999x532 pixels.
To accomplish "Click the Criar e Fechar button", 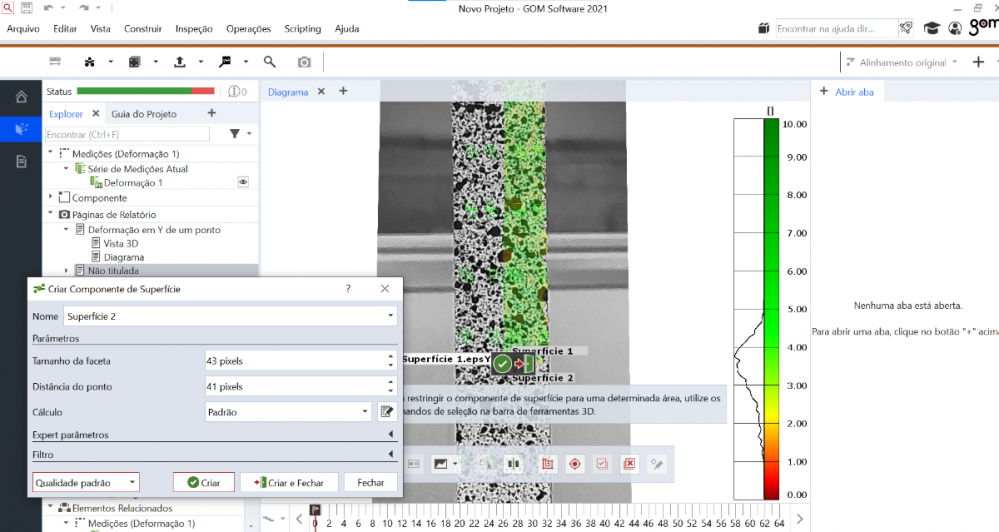I will (x=289, y=482).
